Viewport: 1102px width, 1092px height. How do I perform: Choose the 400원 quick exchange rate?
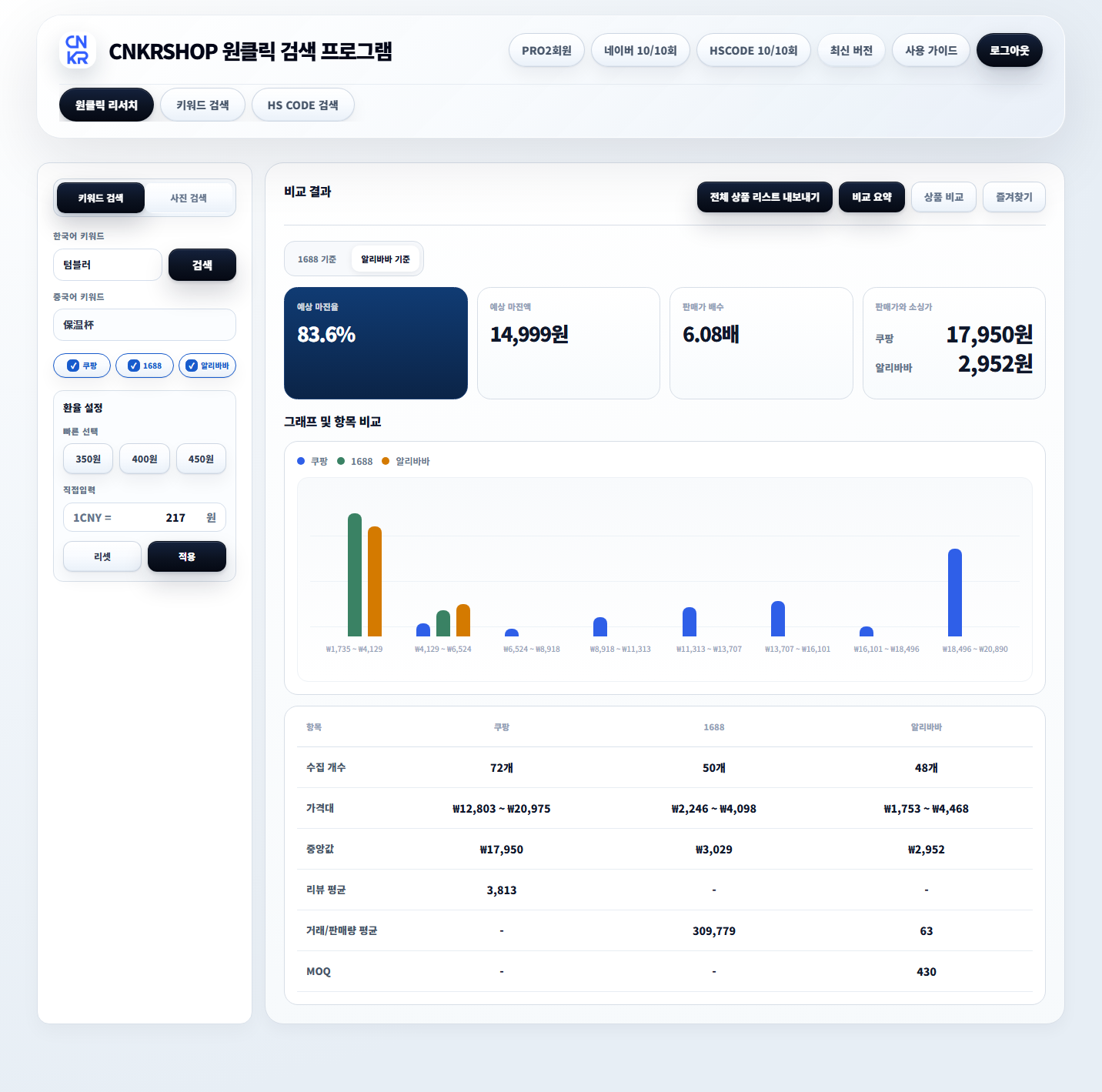click(145, 459)
